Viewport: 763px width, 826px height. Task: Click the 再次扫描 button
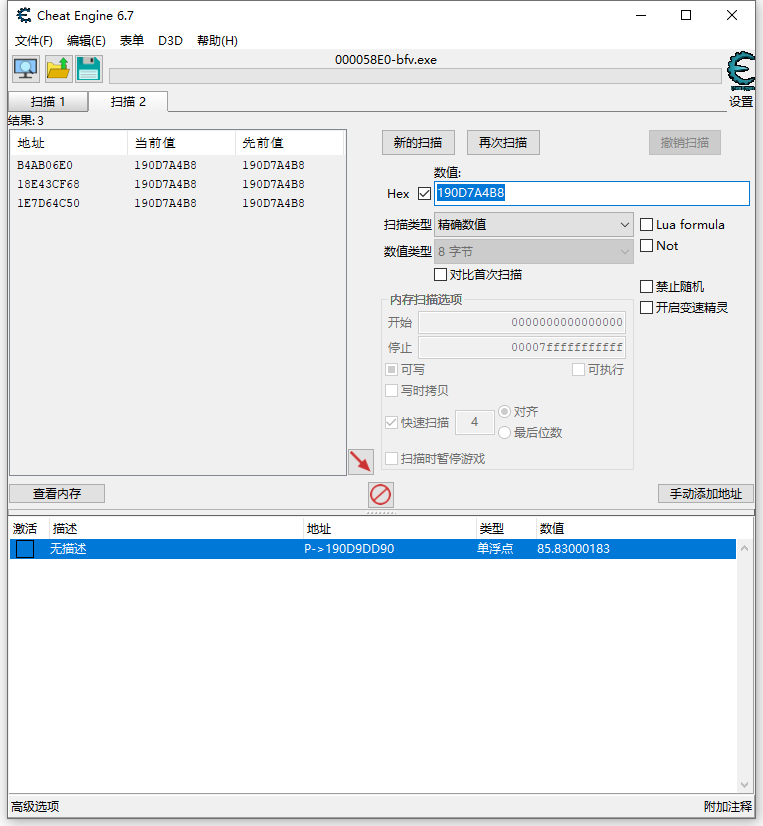point(503,143)
